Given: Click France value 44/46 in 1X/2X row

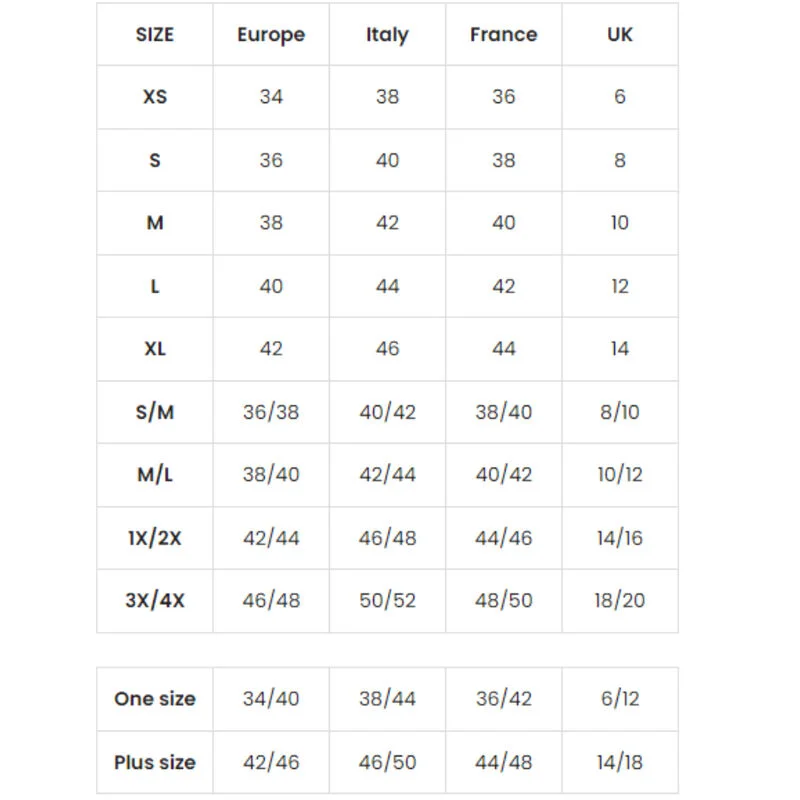Looking at the screenshot, I should coord(503,538).
